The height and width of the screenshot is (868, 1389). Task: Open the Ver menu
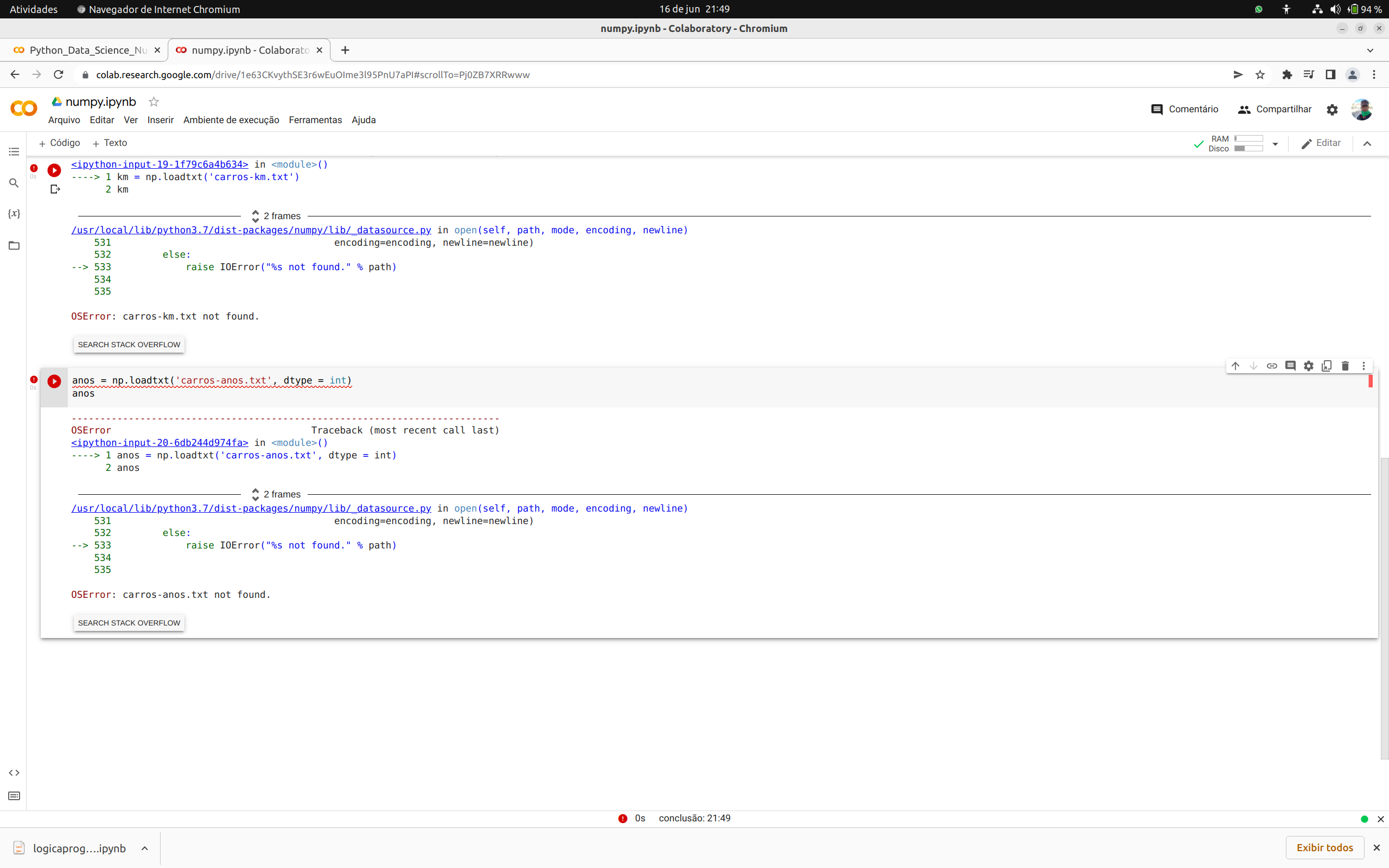tap(131, 120)
